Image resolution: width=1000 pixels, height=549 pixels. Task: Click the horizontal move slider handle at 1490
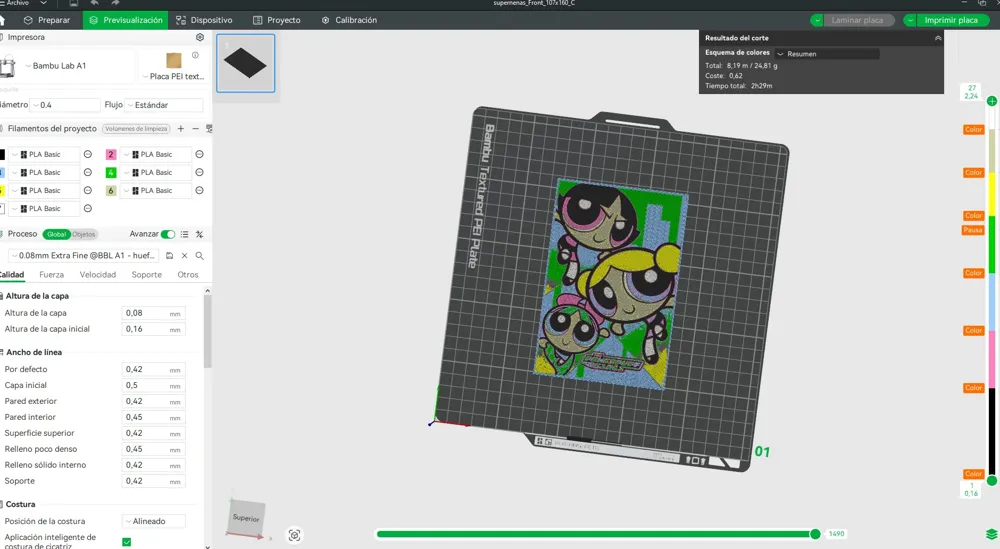click(815, 534)
